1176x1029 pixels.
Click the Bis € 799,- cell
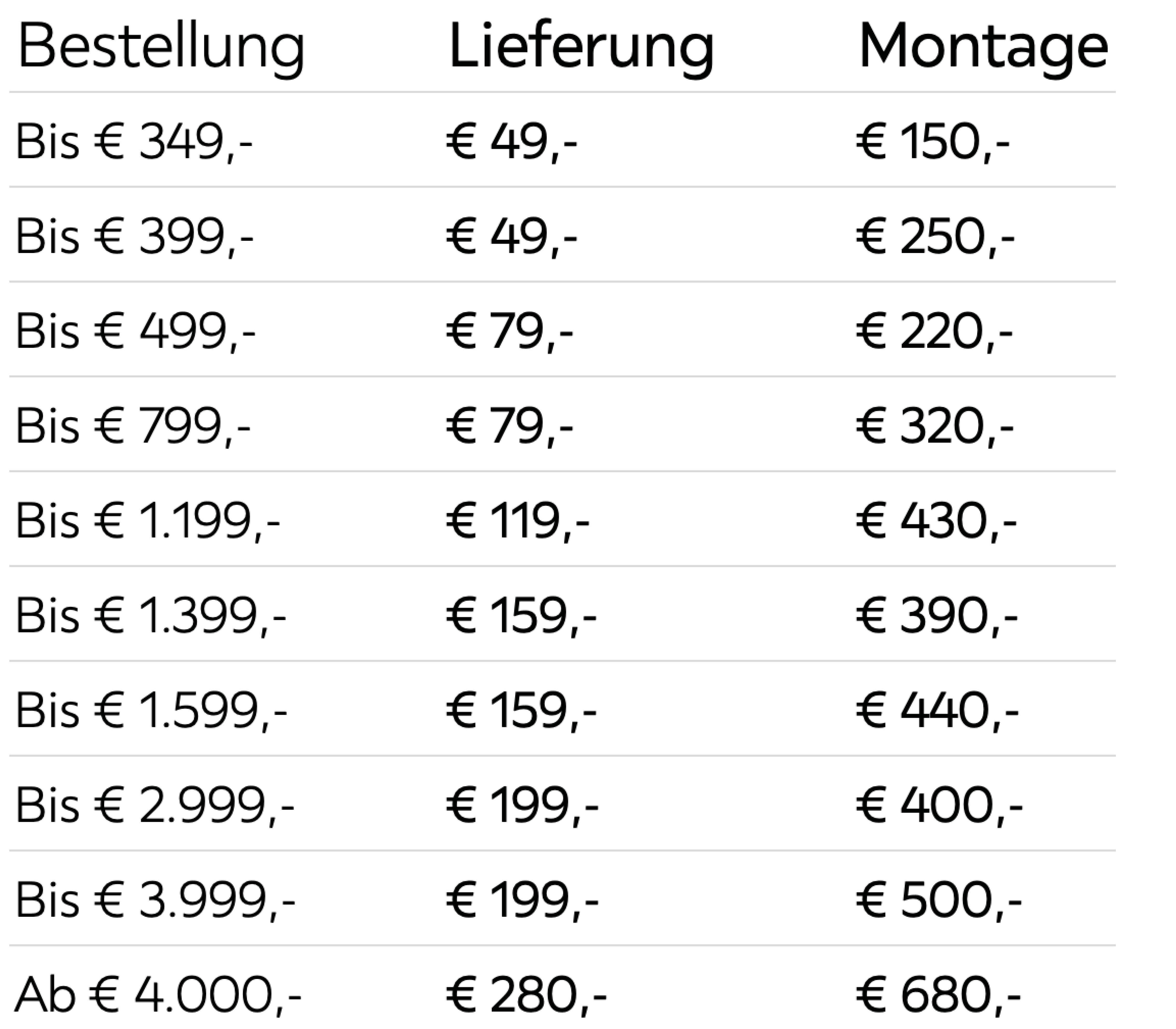coord(133,426)
